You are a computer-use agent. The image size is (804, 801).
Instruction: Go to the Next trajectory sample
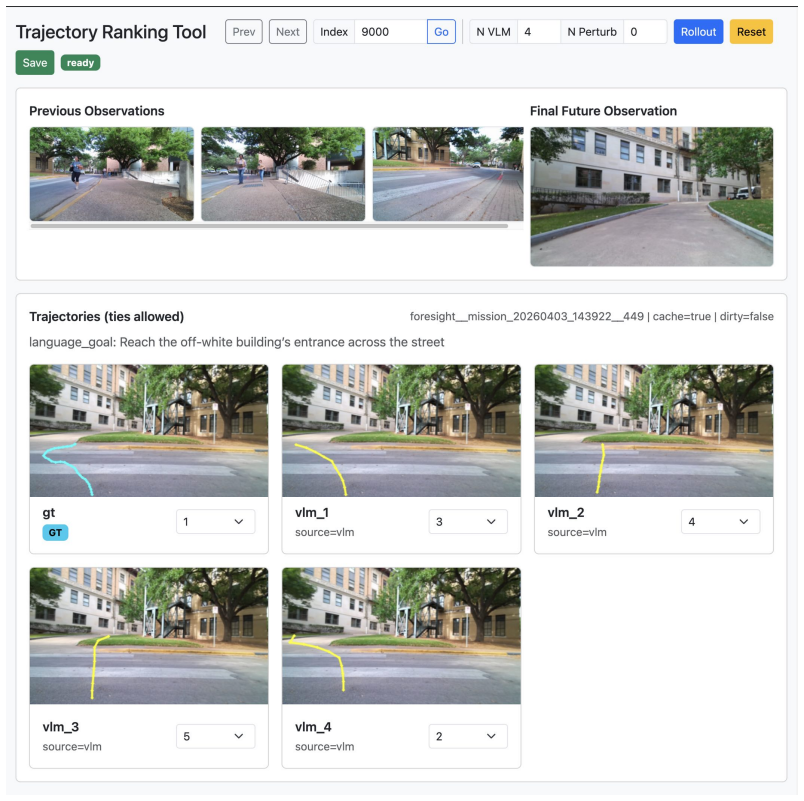pyautogui.click(x=288, y=32)
